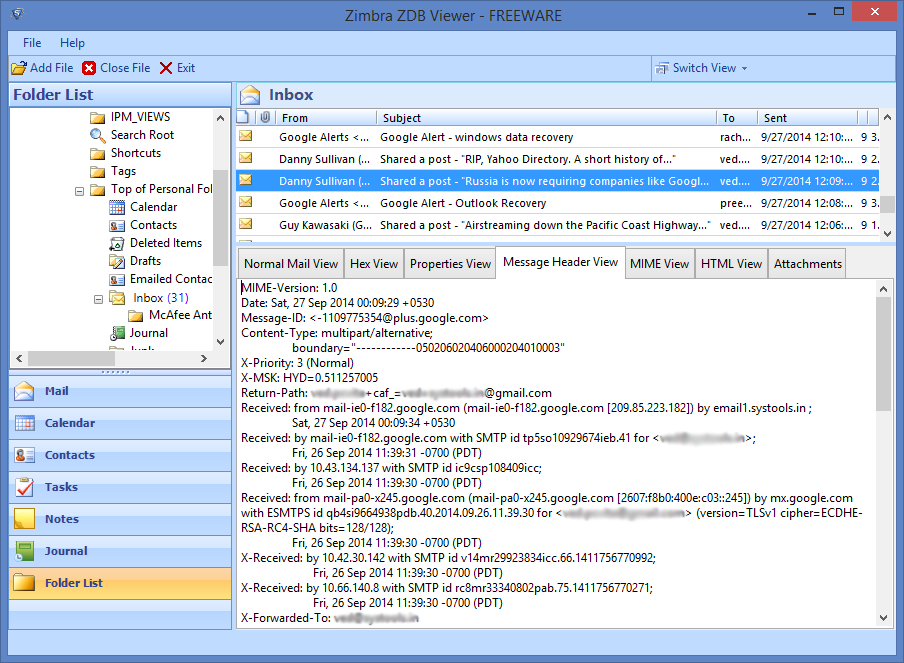Open Contacts in the navigation pane
904x663 pixels.
coord(120,455)
